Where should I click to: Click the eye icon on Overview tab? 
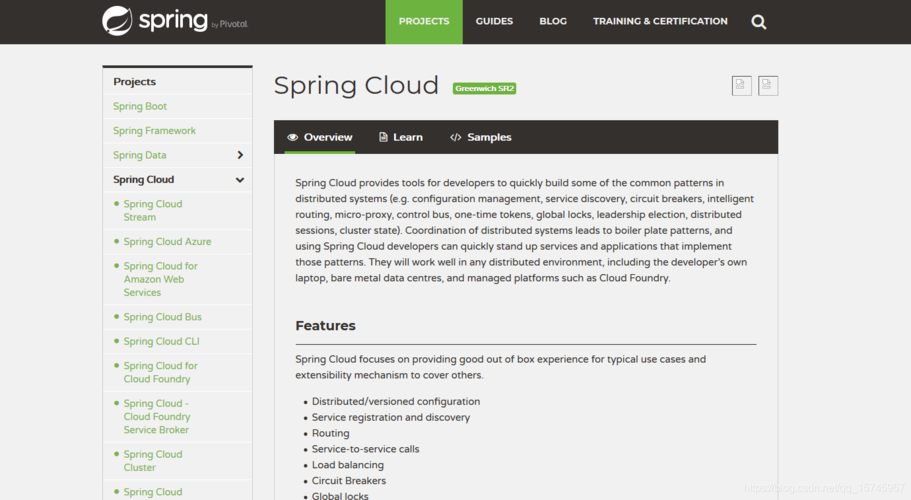[292, 137]
